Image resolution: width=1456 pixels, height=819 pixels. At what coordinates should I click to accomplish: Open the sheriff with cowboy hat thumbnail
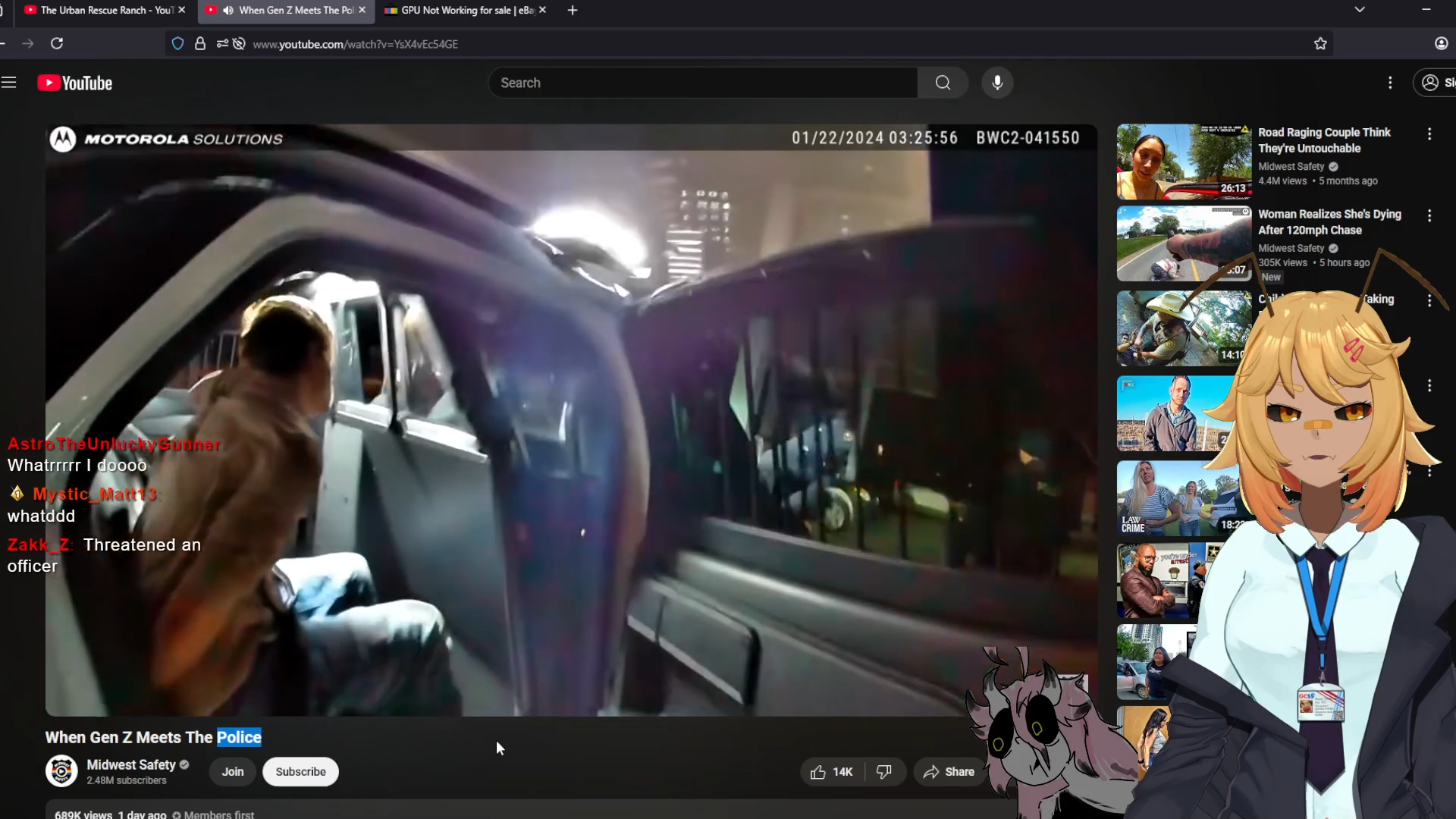(x=1184, y=328)
